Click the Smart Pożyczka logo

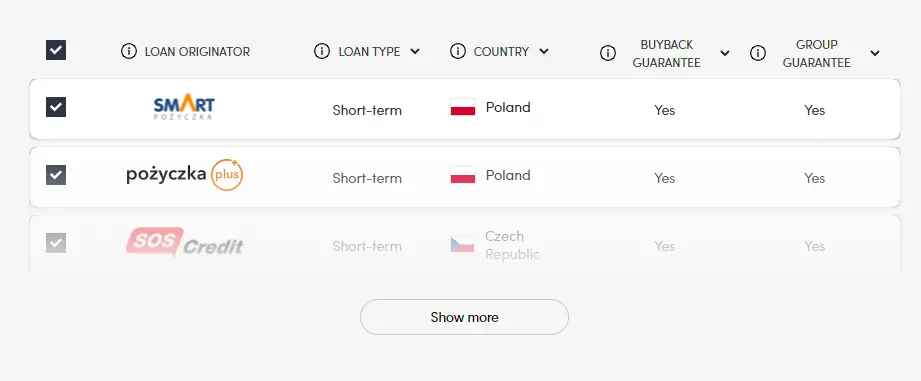click(184, 108)
